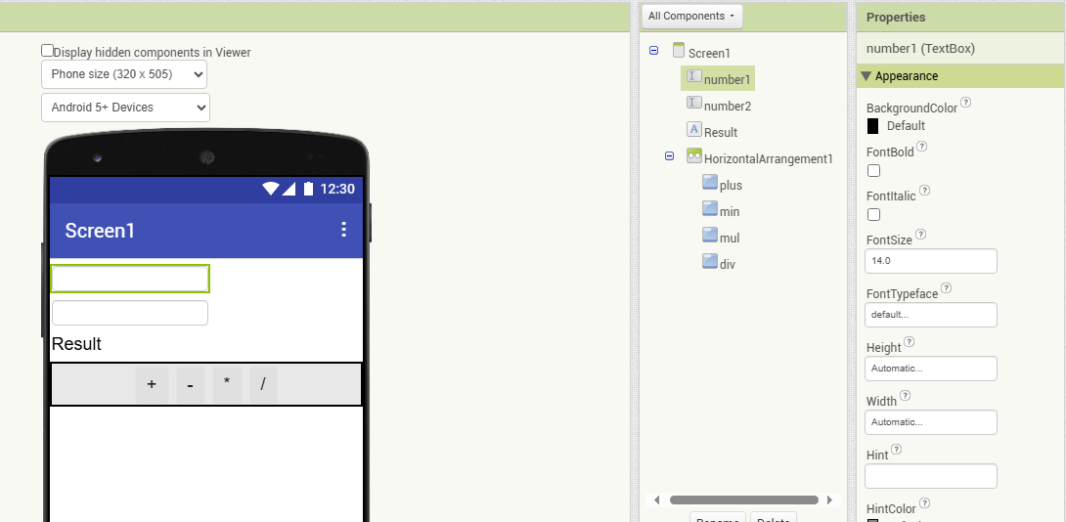Image resolution: width=1066 pixels, height=522 pixels.
Task: Enable Display hidden components in Viewer
Action: (47, 50)
